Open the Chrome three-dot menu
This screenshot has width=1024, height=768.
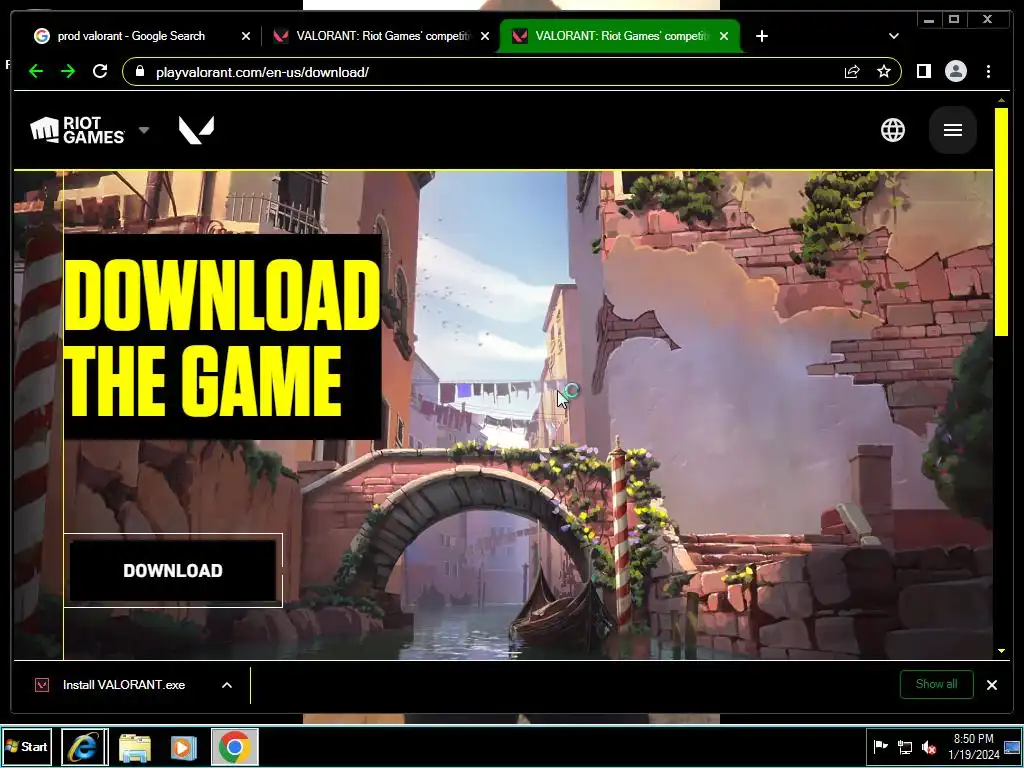point(988,71)
